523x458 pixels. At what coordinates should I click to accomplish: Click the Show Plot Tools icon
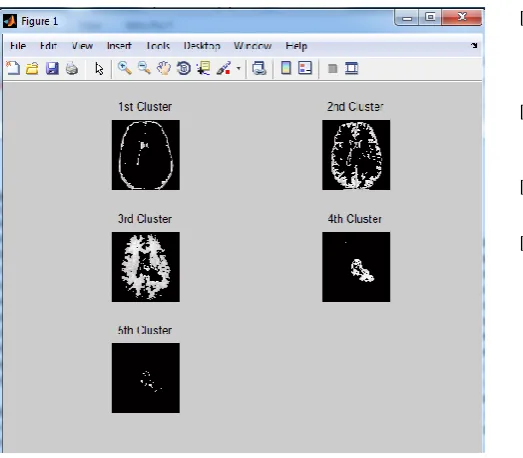tap(352, 68)
